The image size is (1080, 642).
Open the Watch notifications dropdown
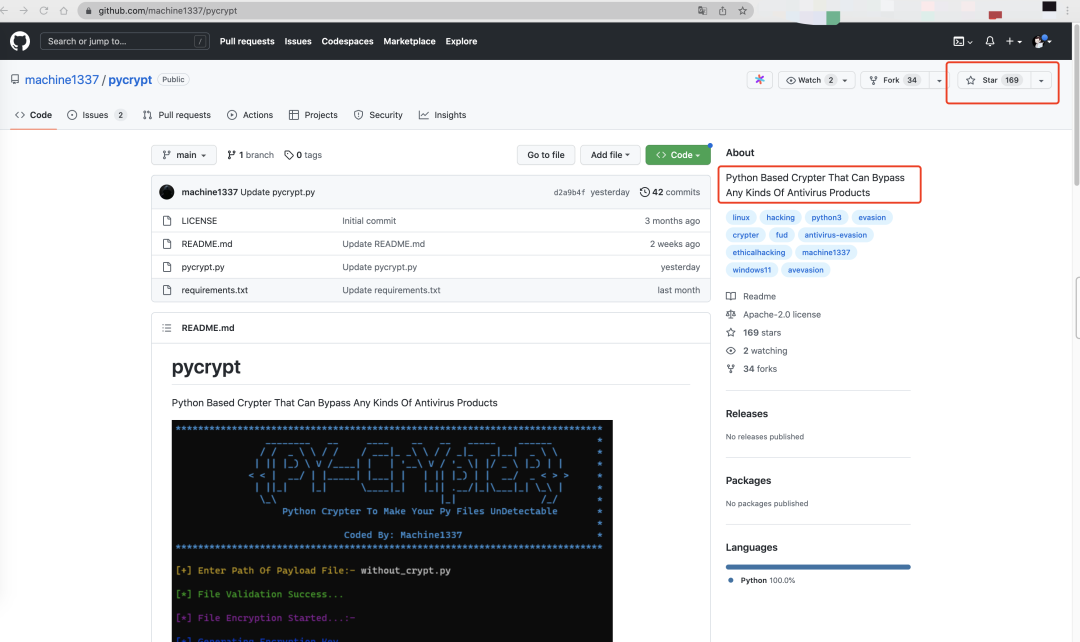817,80
